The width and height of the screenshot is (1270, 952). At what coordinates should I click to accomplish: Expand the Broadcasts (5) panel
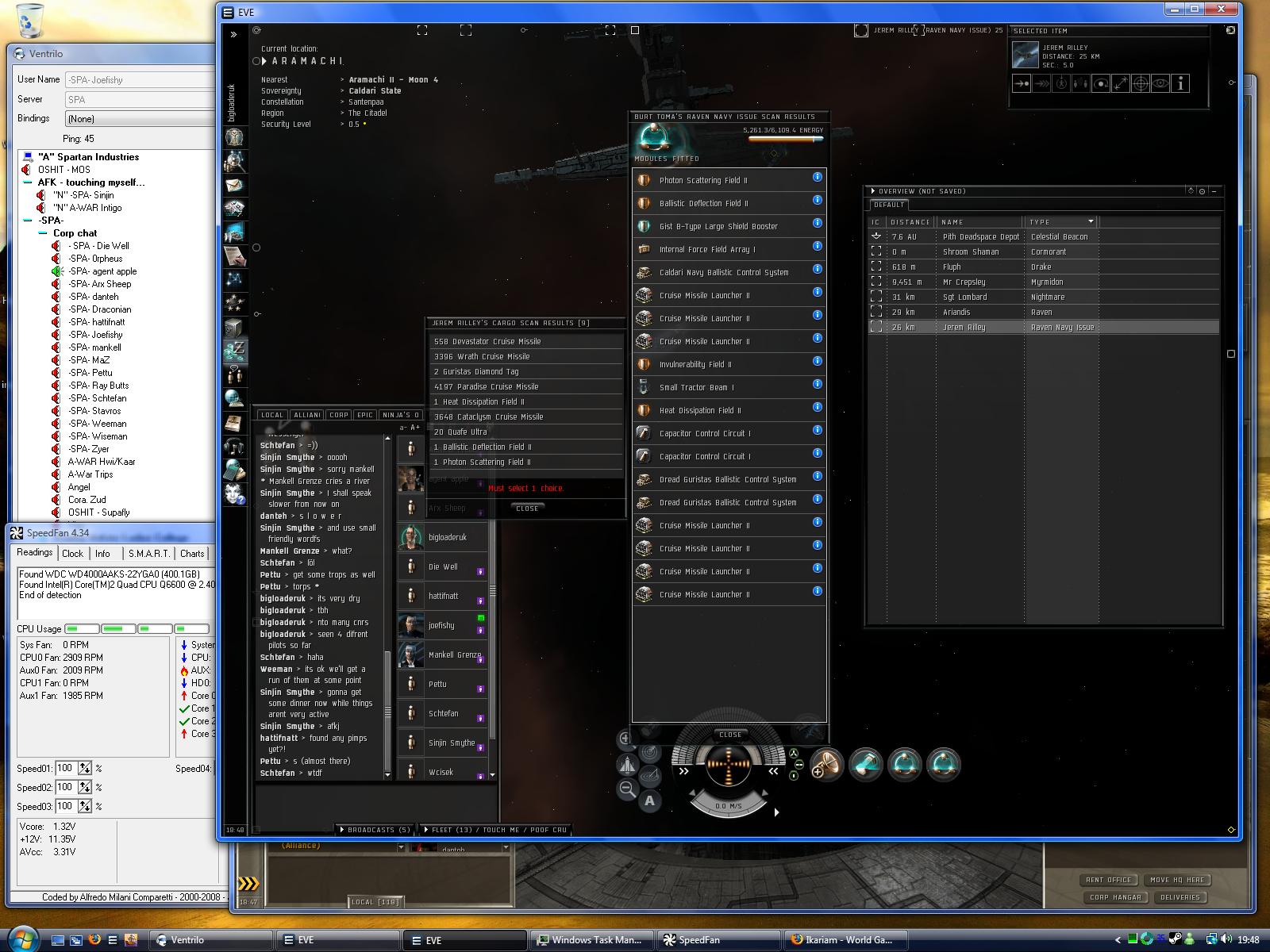(375, 830)
